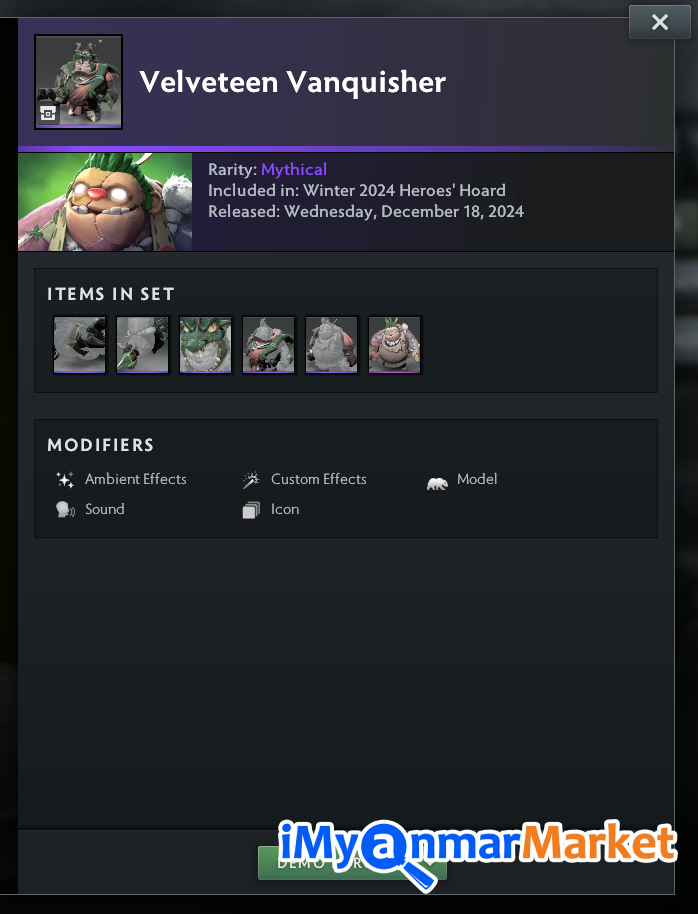Image resolution: width=698 pixels, height=914 pixels.
Task: Click the Mythical rarity link
Action: (294, 170)
